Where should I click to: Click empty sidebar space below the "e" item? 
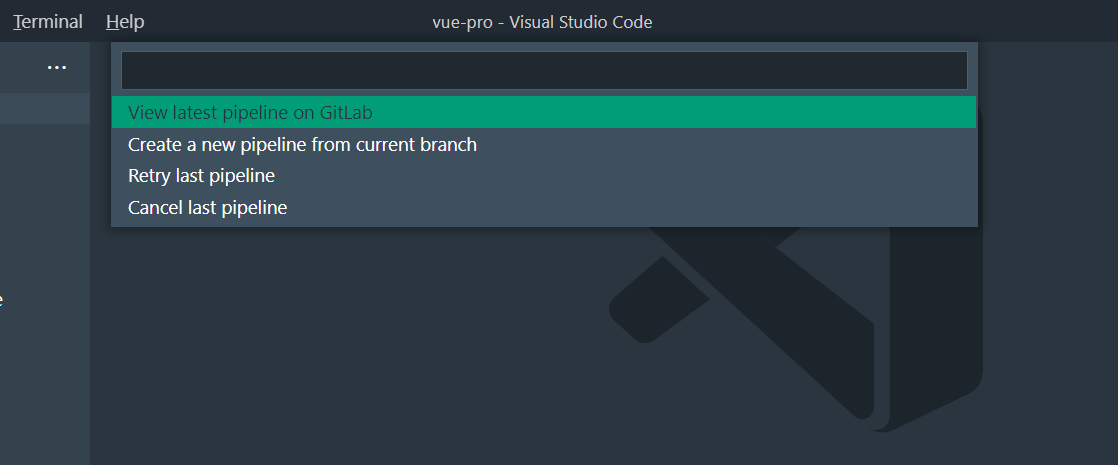pyautogui.click(x=44, y=390)
